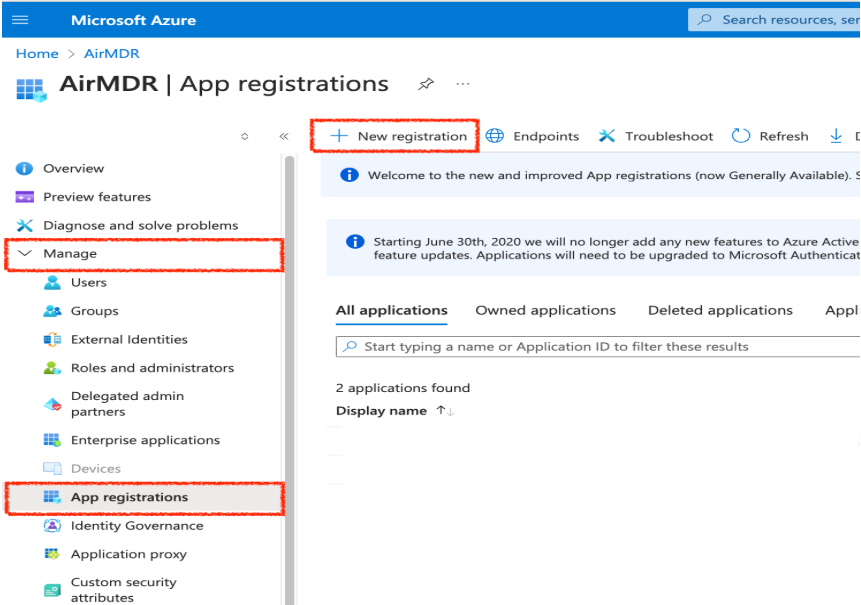Click the Welcome banner info icon
The height and width of the screenshot is (605, 861).
point(350,175)
